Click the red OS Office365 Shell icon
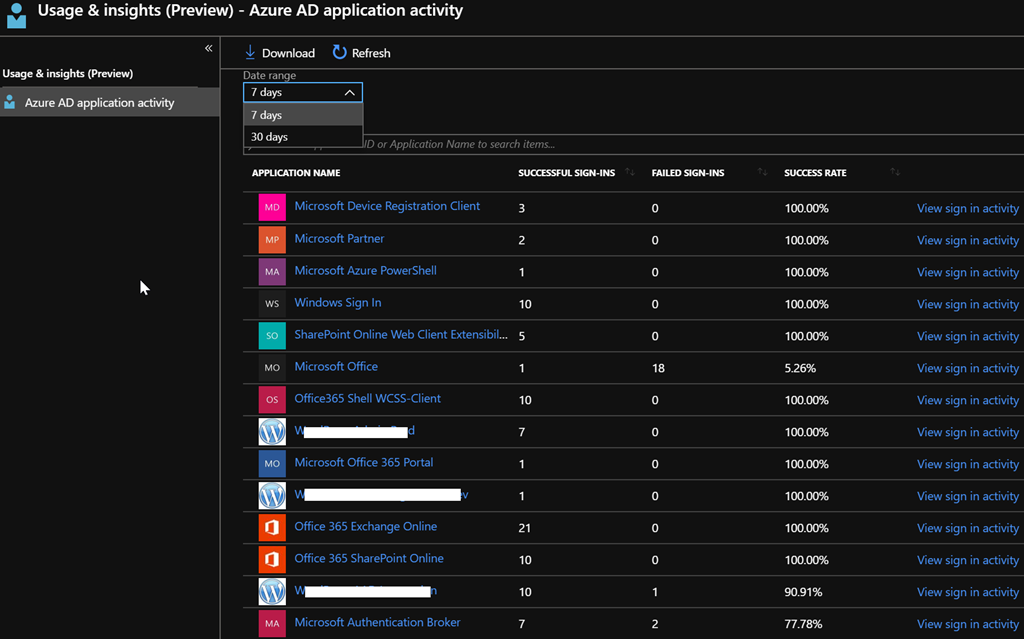 (272, 399)
